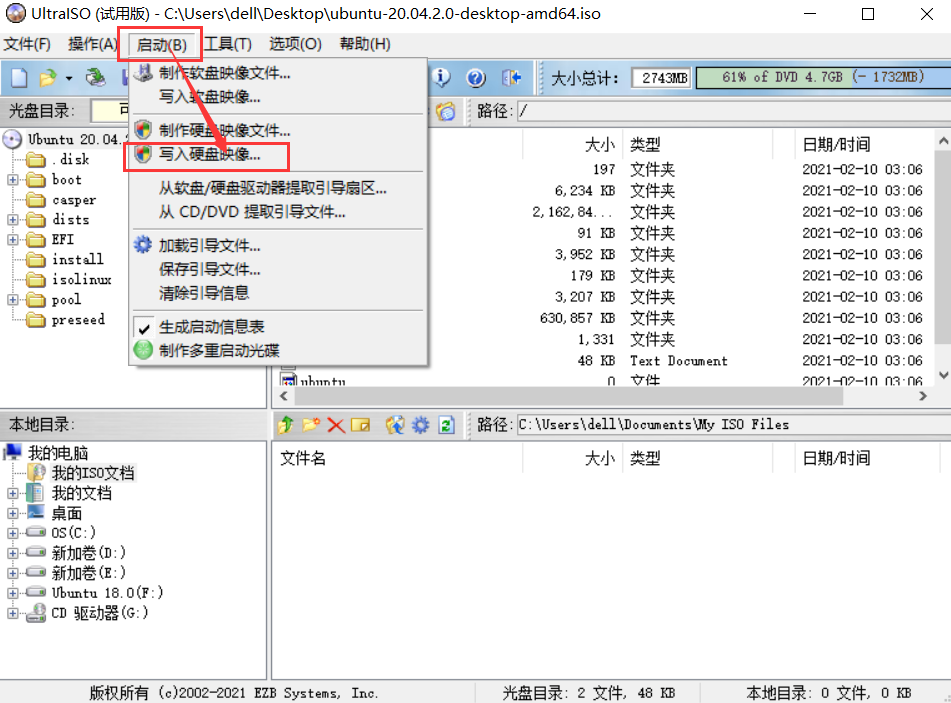Click the New folder icon in local toolbar
951x703 pixels.
click(x=311, y=425)
